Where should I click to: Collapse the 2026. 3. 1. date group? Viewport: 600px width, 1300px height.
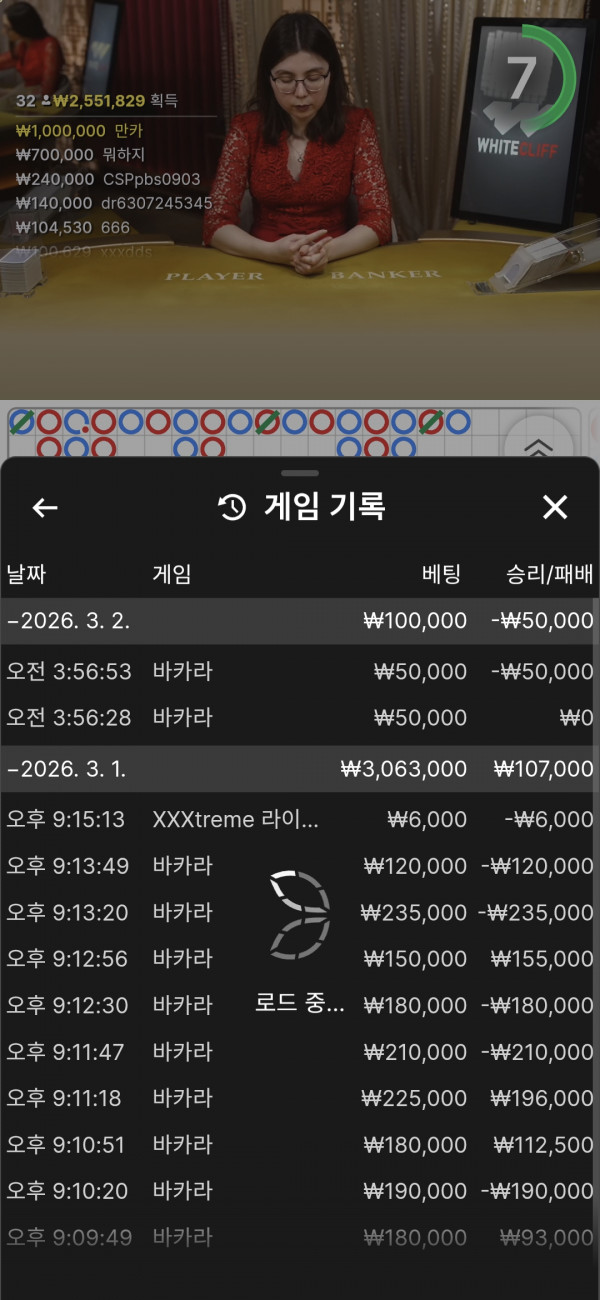point(300,769)
